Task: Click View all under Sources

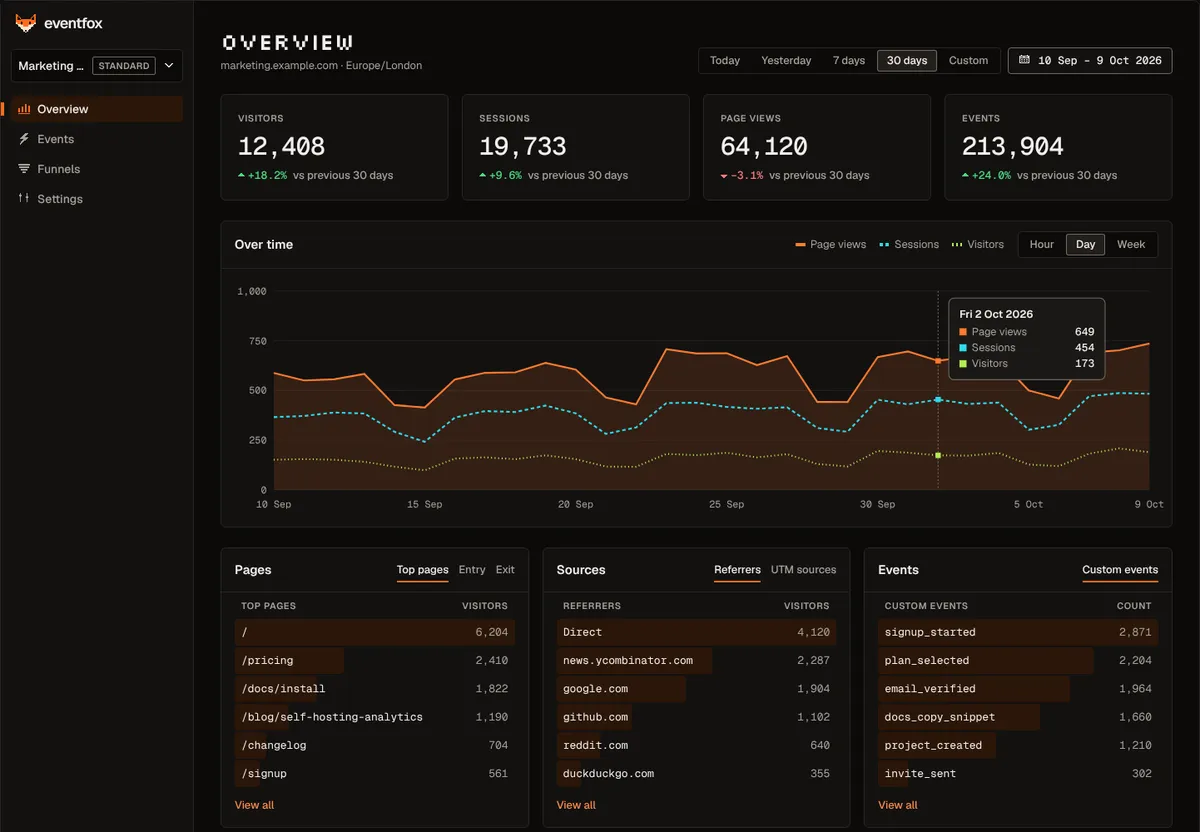Action: [576, 805]
